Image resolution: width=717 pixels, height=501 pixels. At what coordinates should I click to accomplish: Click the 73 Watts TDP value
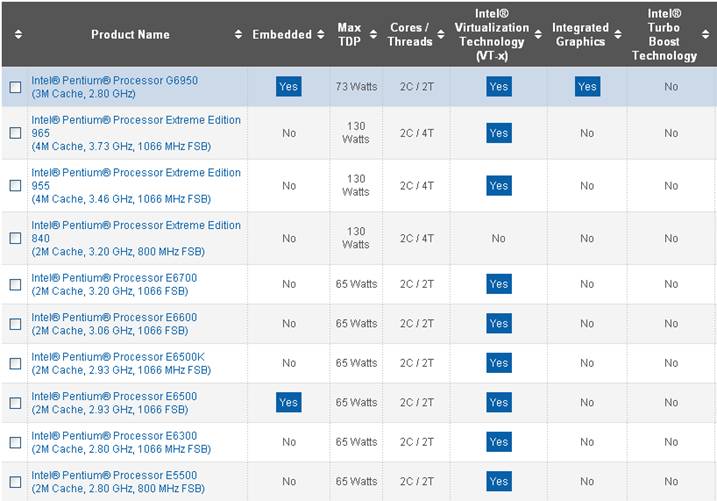[356, 86]
